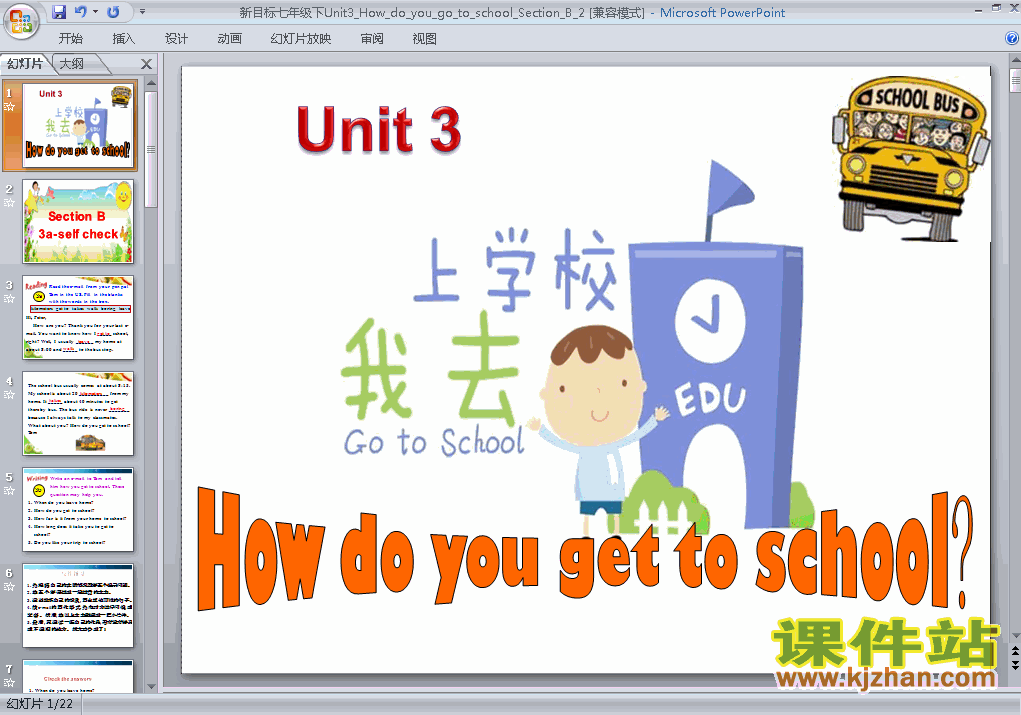1021x715 pixels.
Task: Save the presentation with the floppy-disk icon
Action: tap(59, 12)
